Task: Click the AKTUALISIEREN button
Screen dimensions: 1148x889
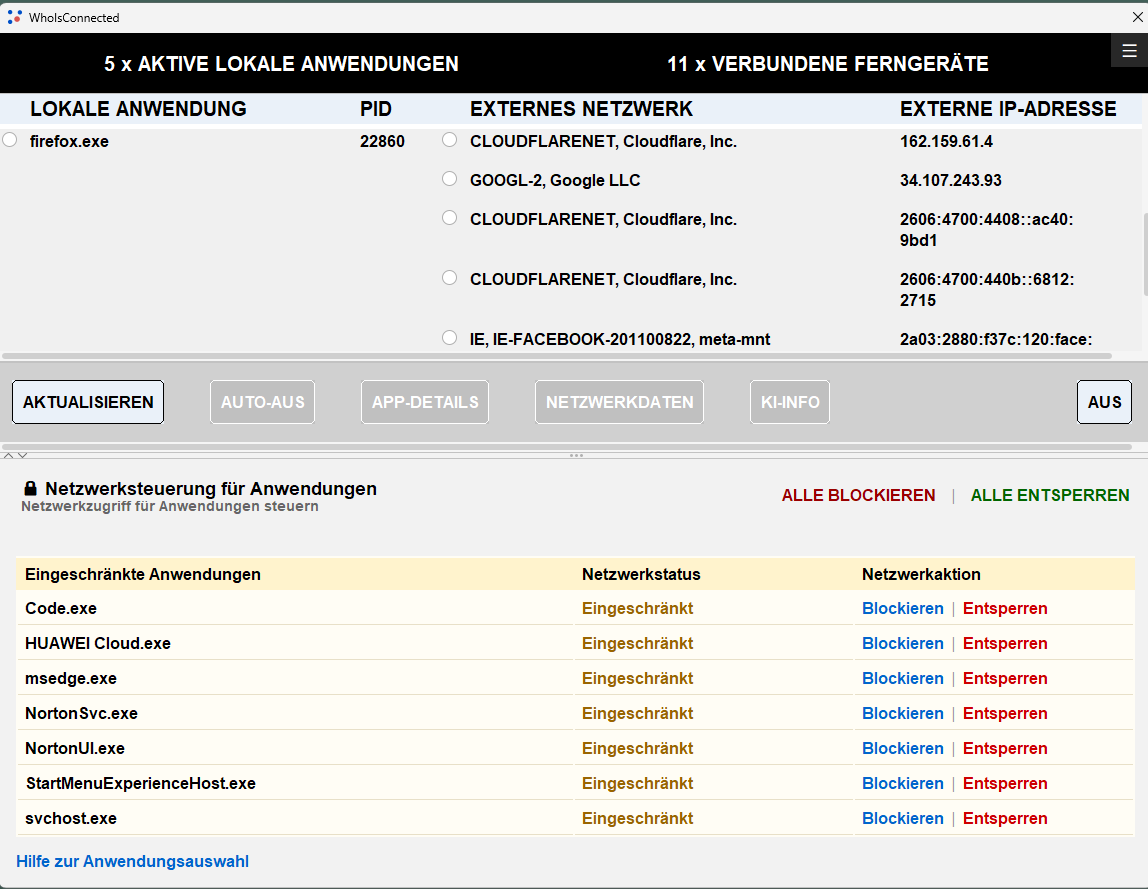Action: tap(88, 402)
